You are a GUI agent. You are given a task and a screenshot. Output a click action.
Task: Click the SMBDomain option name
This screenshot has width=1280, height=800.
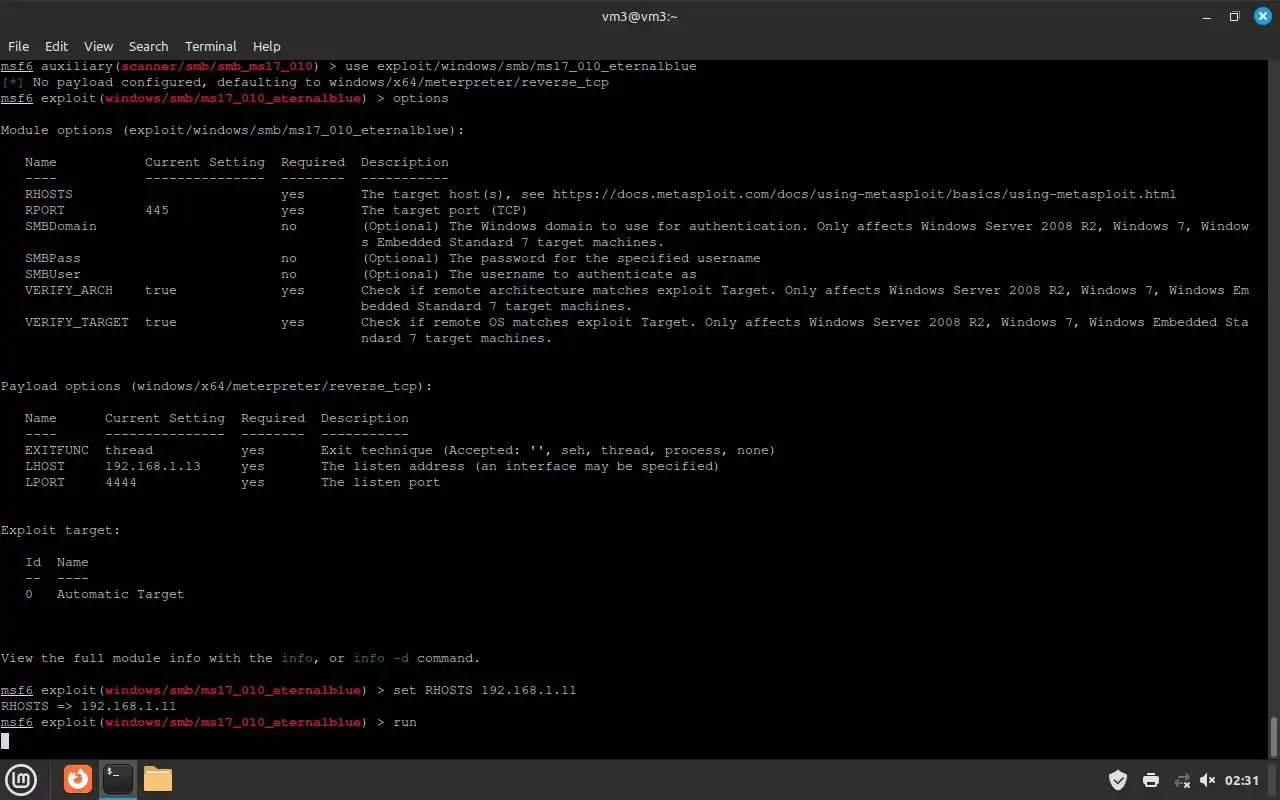61,226
